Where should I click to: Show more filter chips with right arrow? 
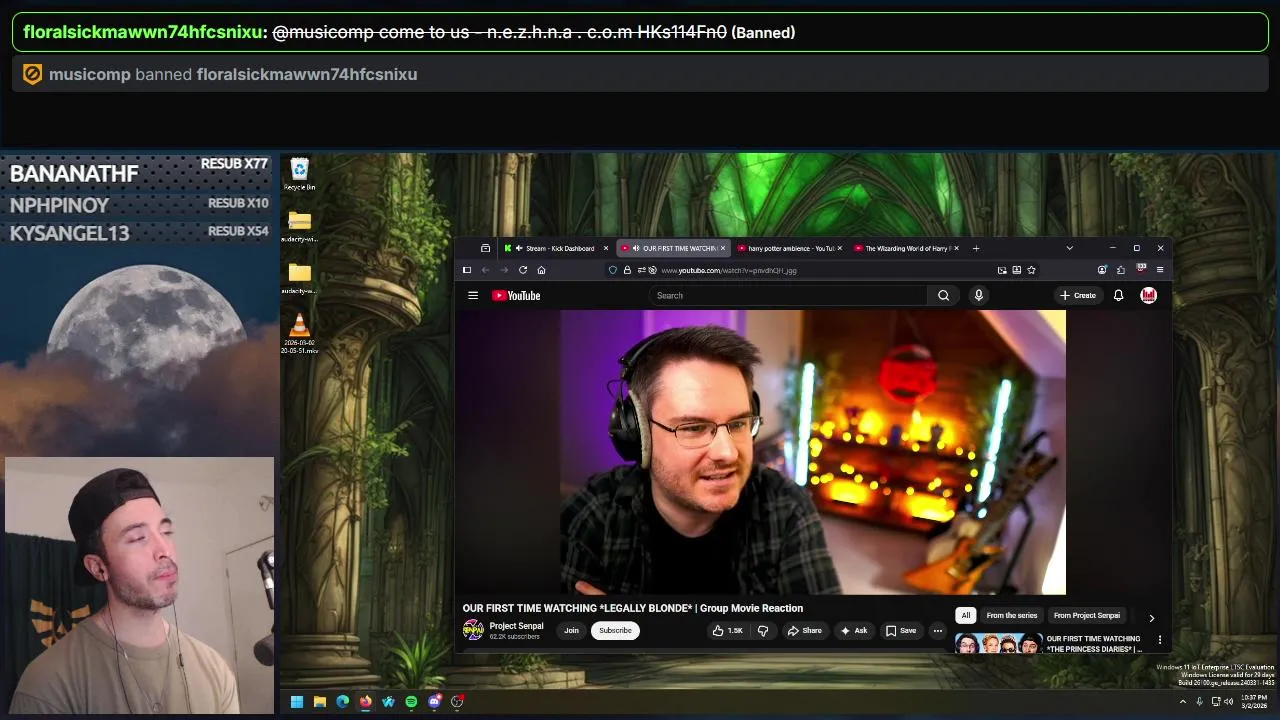click(x=1151, y=618)
